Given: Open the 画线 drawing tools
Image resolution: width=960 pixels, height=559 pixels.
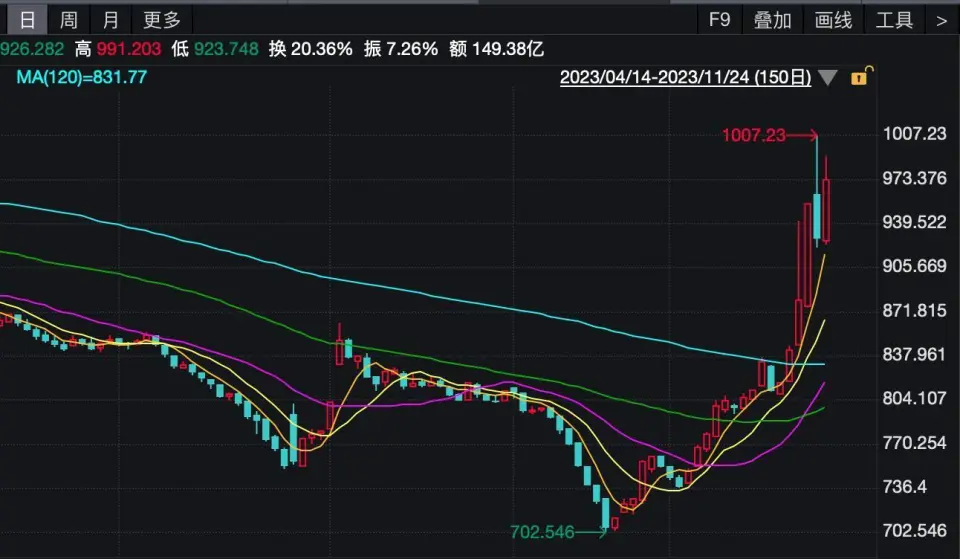Looking at the screenshot, I should point(833,20).
